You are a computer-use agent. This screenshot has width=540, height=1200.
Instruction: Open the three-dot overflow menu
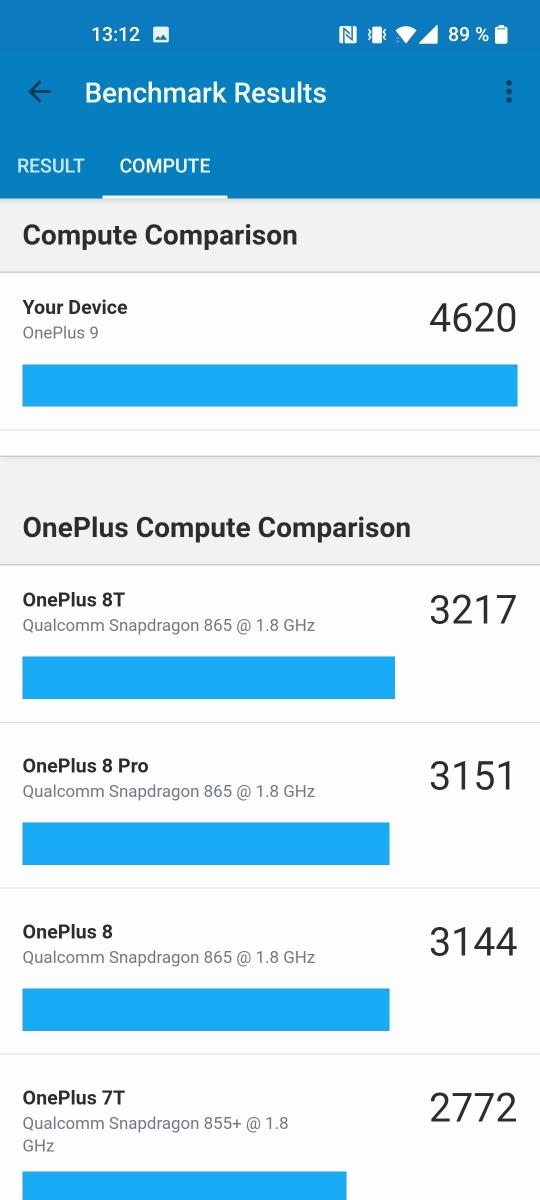[508, 93]
